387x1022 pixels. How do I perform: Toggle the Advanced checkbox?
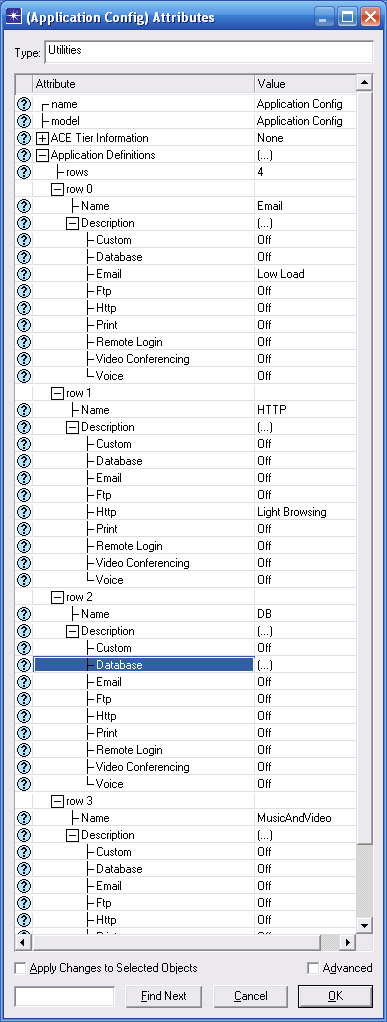tap(313, 968)
